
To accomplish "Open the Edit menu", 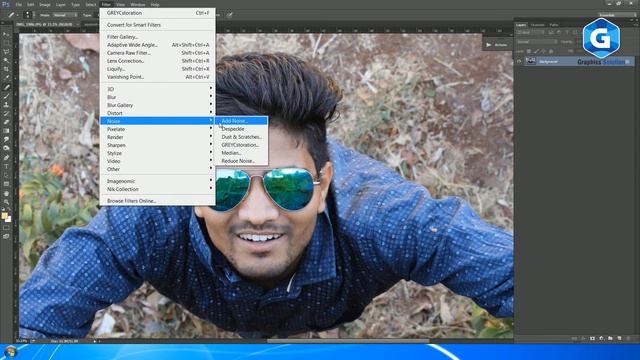I will tap(31, 4).
